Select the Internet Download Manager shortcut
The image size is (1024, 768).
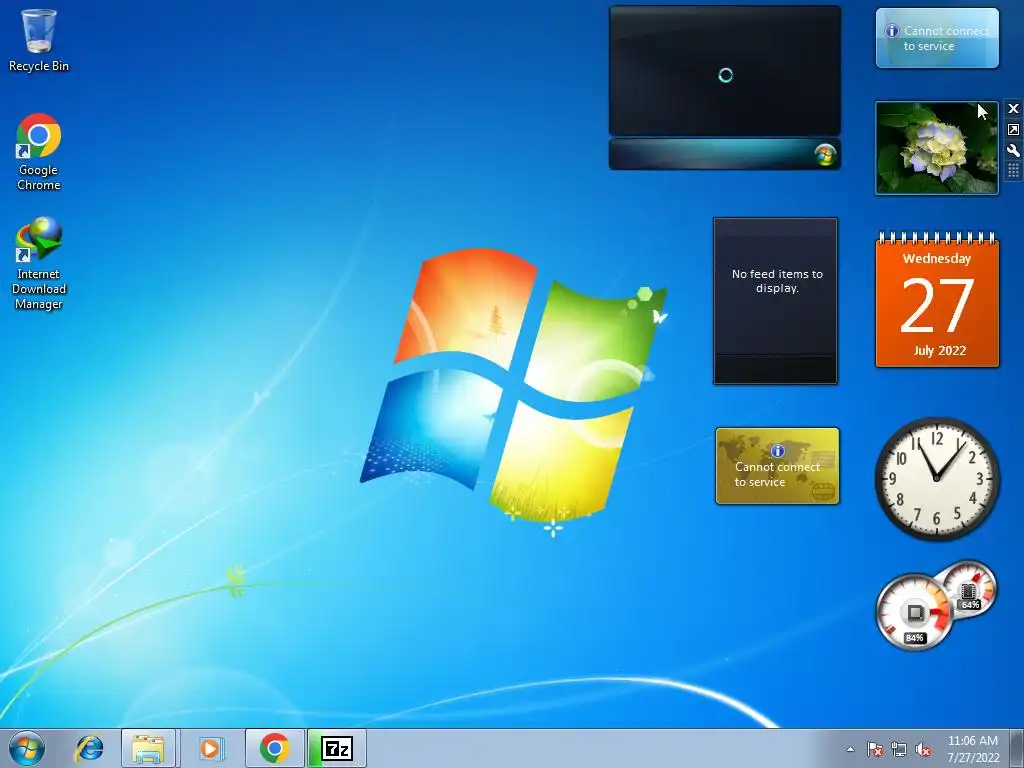click(39, 263)
